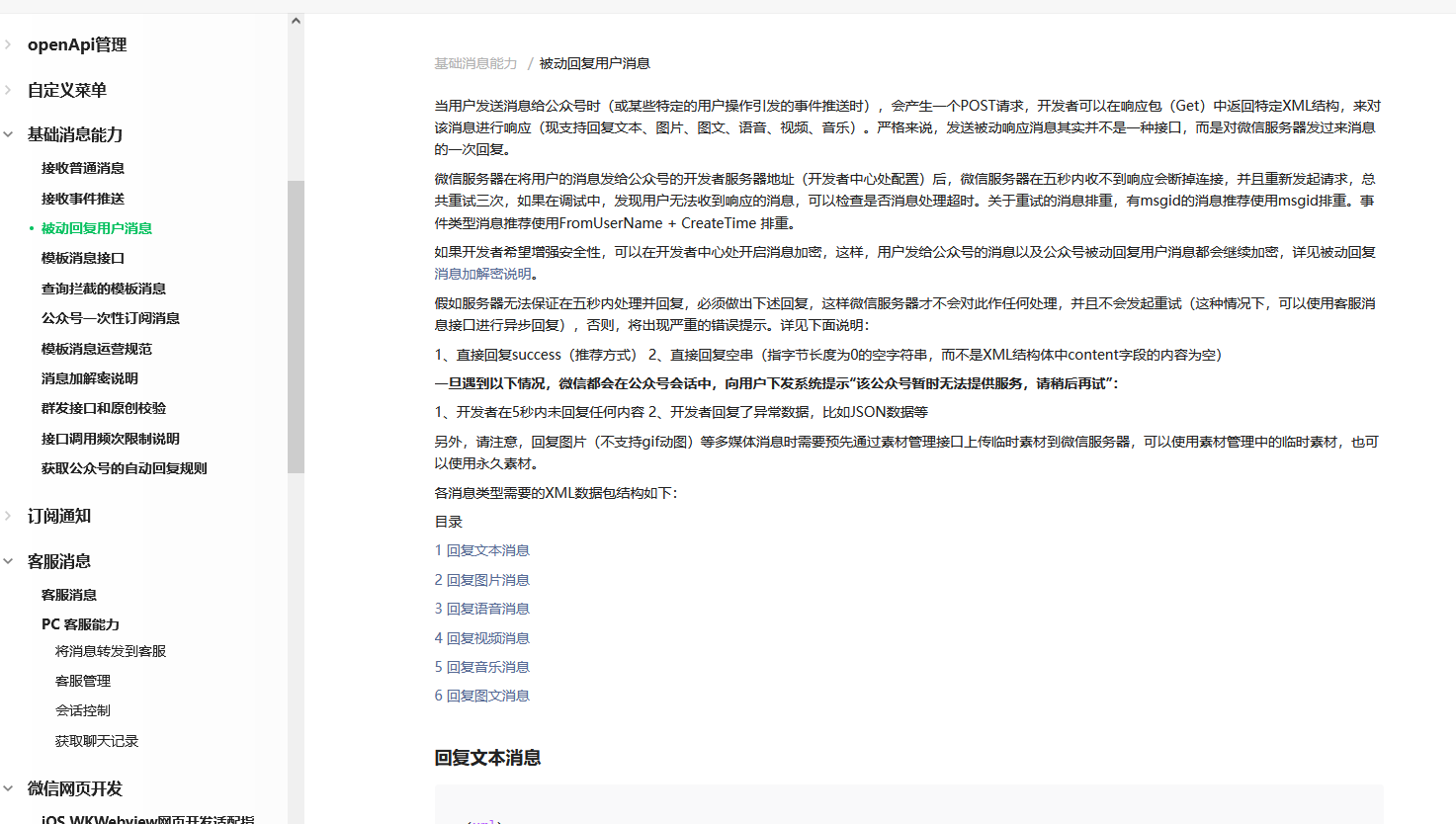Open 获取聊天记录 in the sidebar
The height and width of the screenshot is (824, 1456).
pos(97,741)
